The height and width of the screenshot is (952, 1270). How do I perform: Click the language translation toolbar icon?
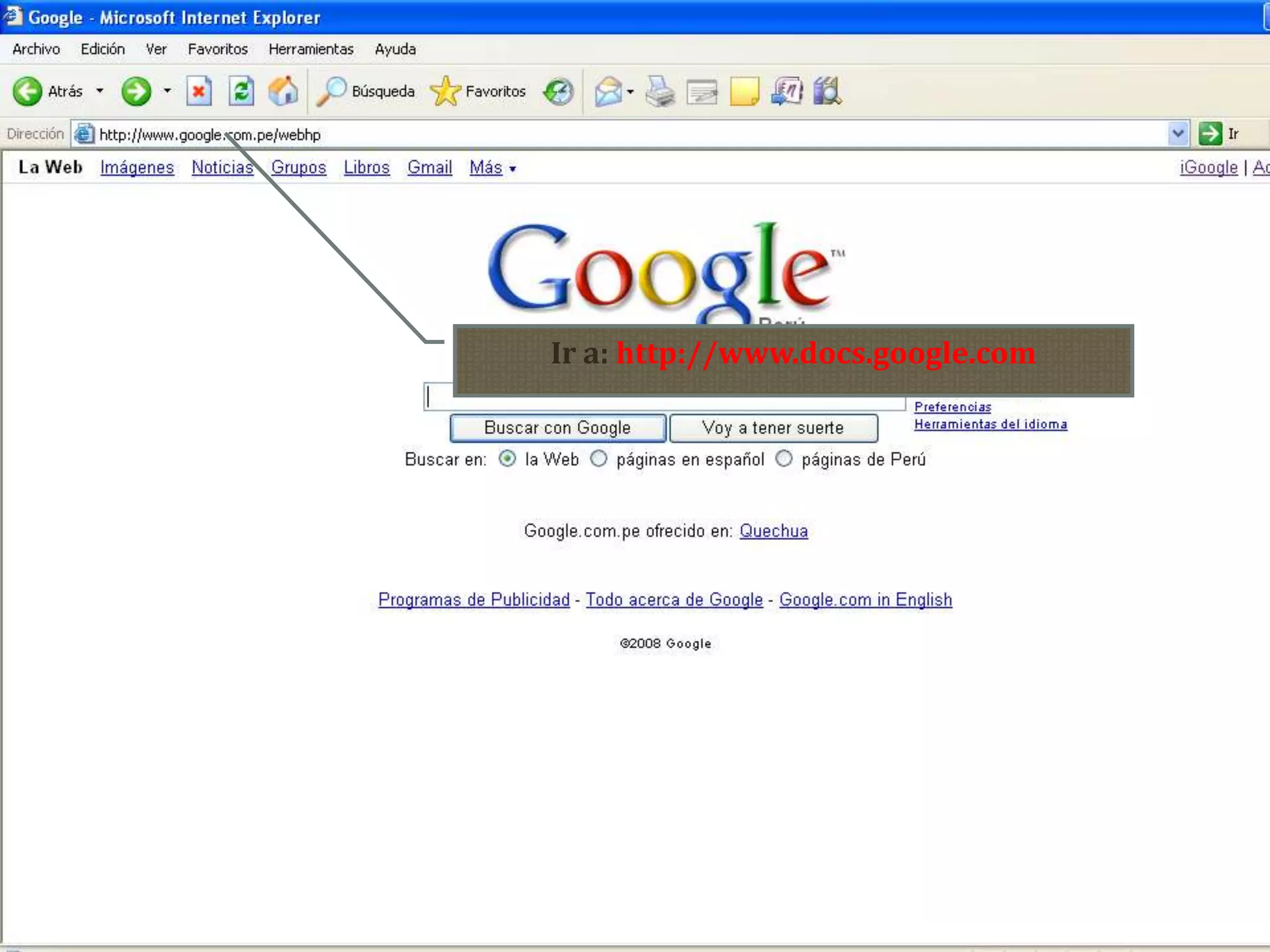(x=786, y=92)
